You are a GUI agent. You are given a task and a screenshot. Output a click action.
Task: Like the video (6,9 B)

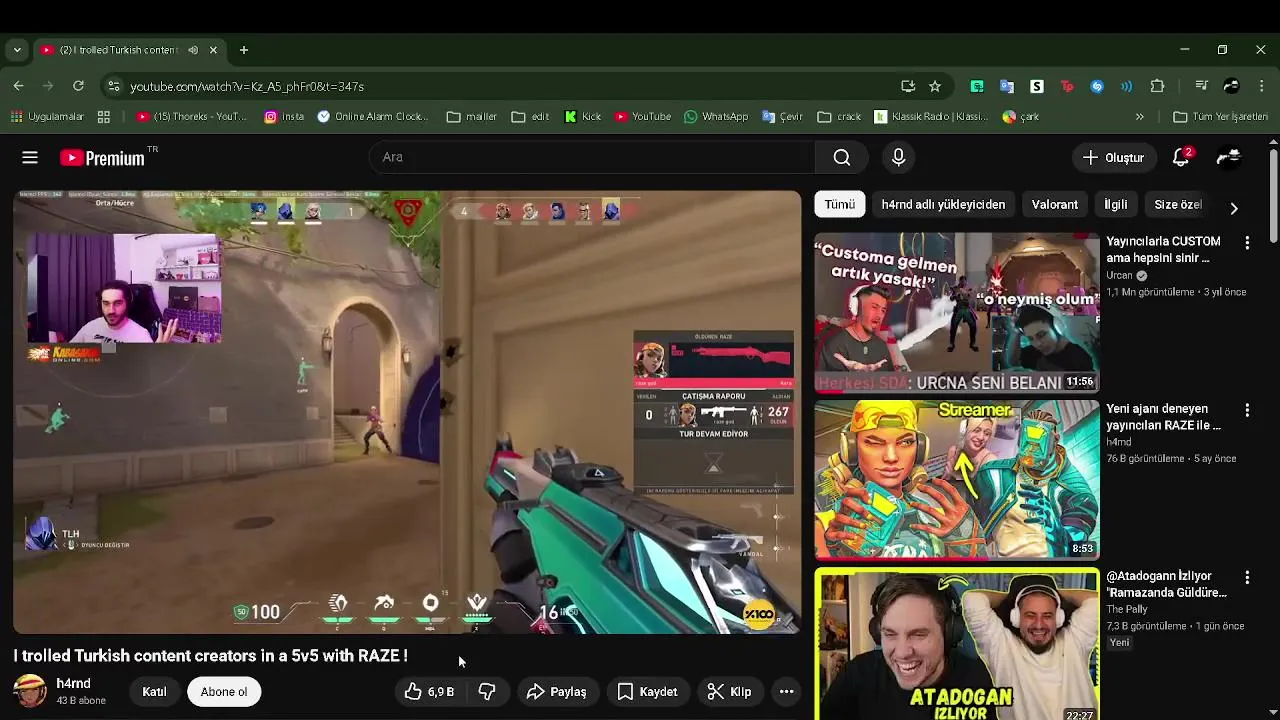coord(430,692)
